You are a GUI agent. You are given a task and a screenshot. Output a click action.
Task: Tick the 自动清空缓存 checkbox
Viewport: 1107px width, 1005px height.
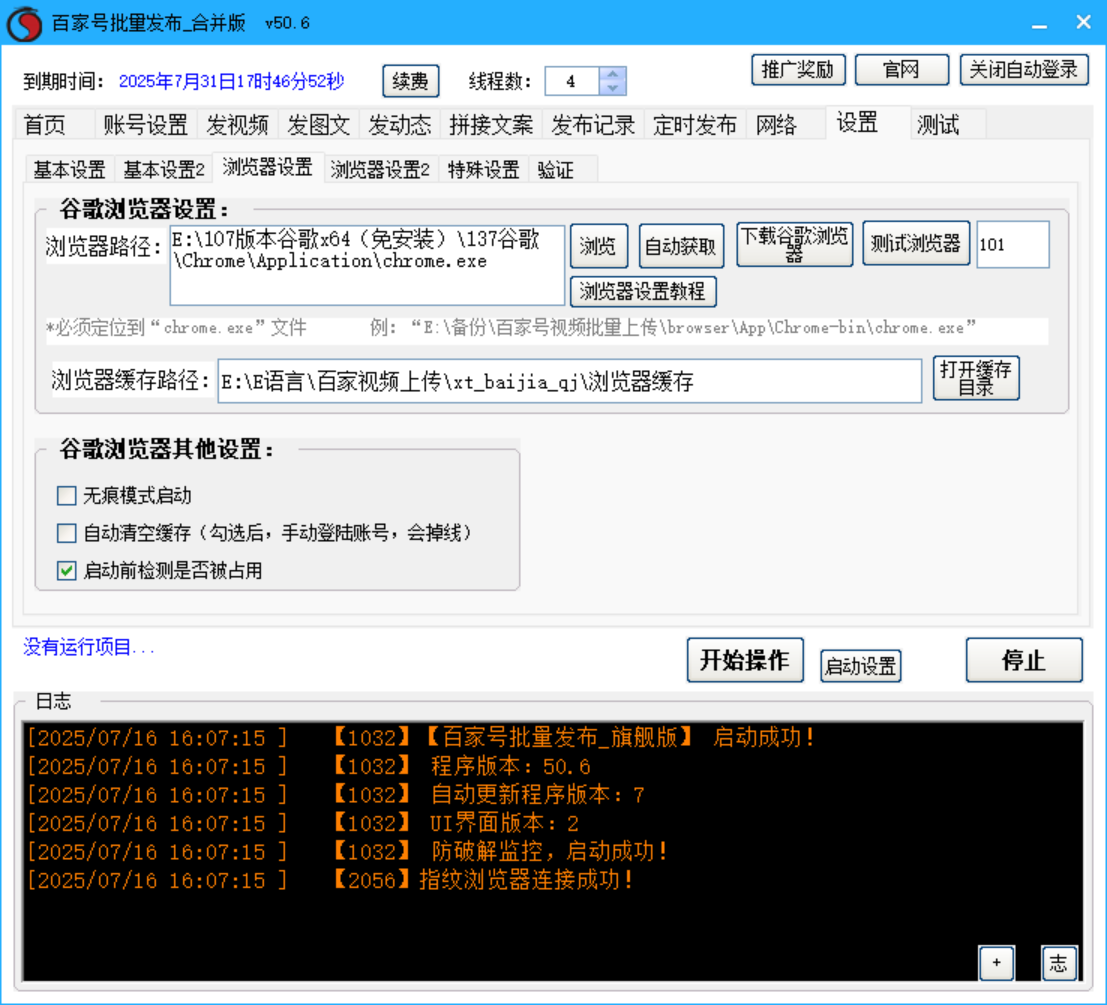[x=66, y=533]
